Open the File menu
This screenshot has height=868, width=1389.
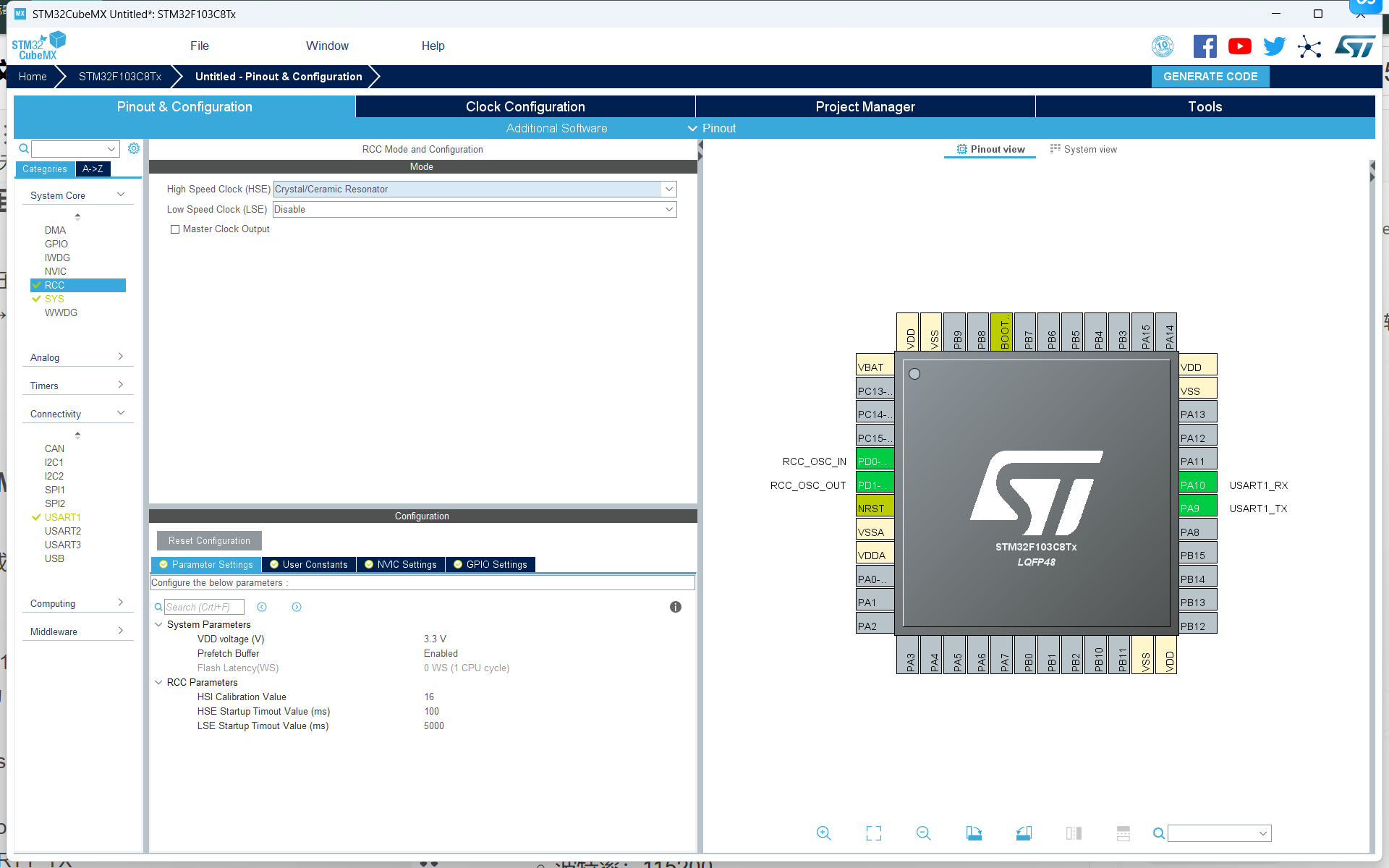[x=200, y=46]
